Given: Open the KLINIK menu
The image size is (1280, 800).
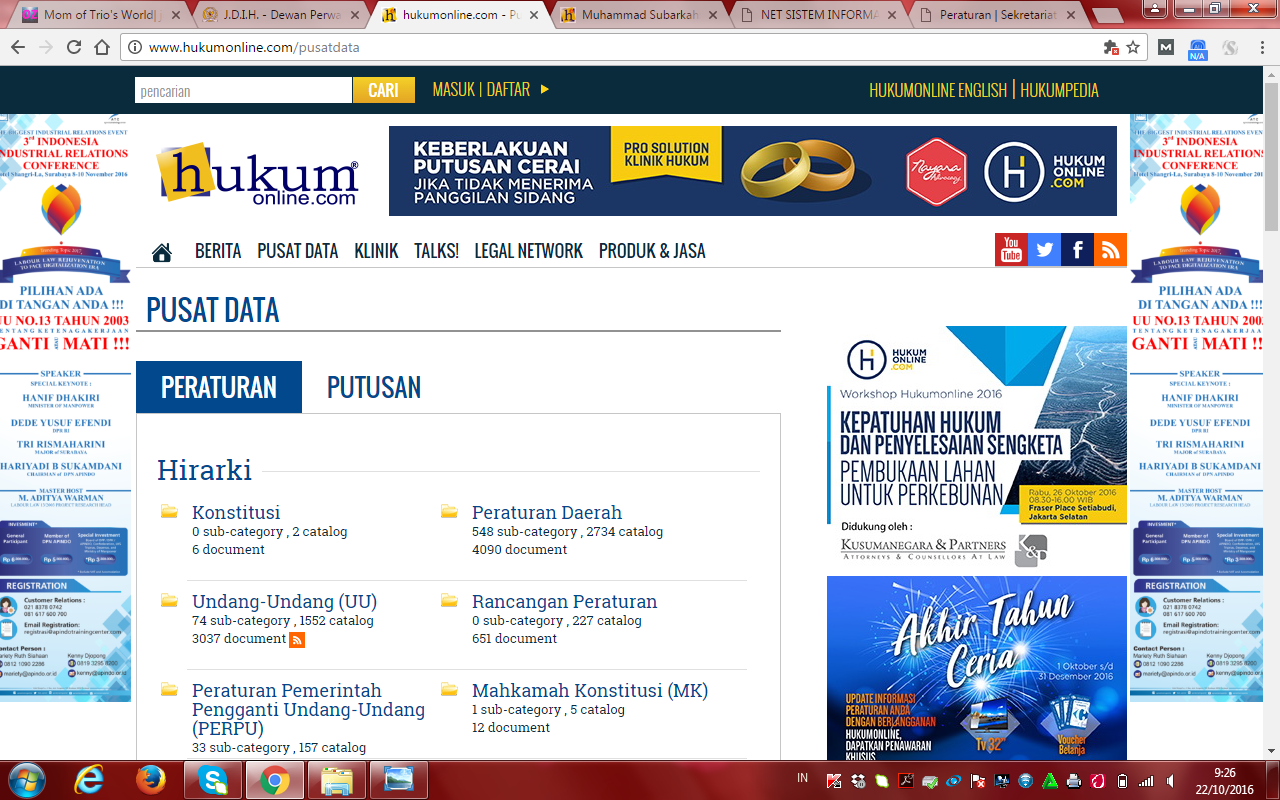Looking at the screenshot, I should [376, 251].
